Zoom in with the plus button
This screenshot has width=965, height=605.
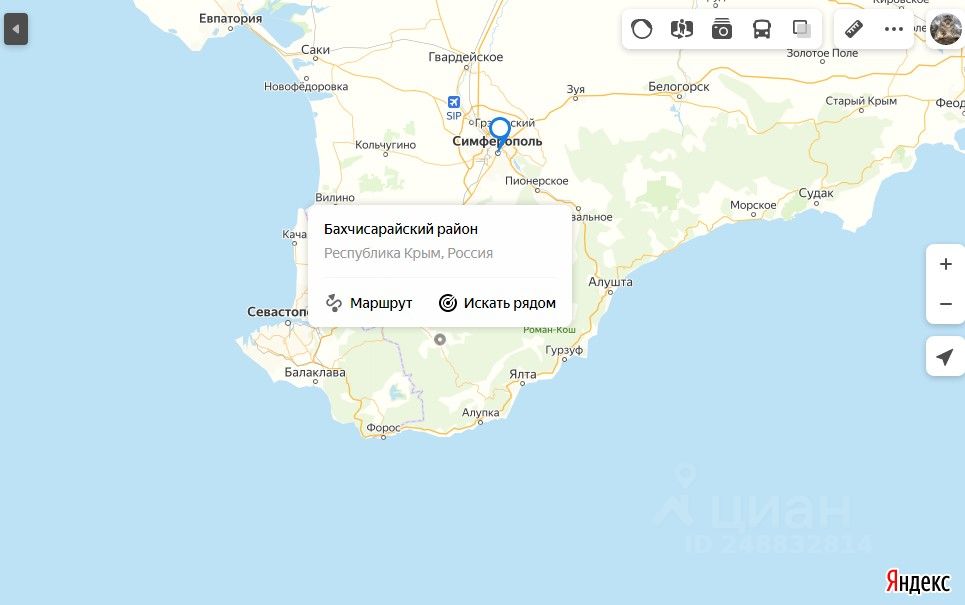tap(945, 264)
